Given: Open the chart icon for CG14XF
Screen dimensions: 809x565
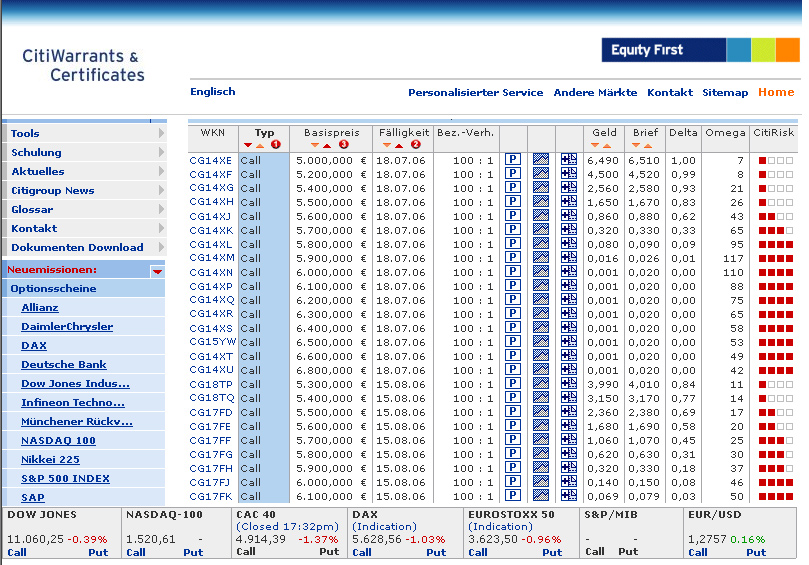Looking at the screenshot, I should (541, 174).
